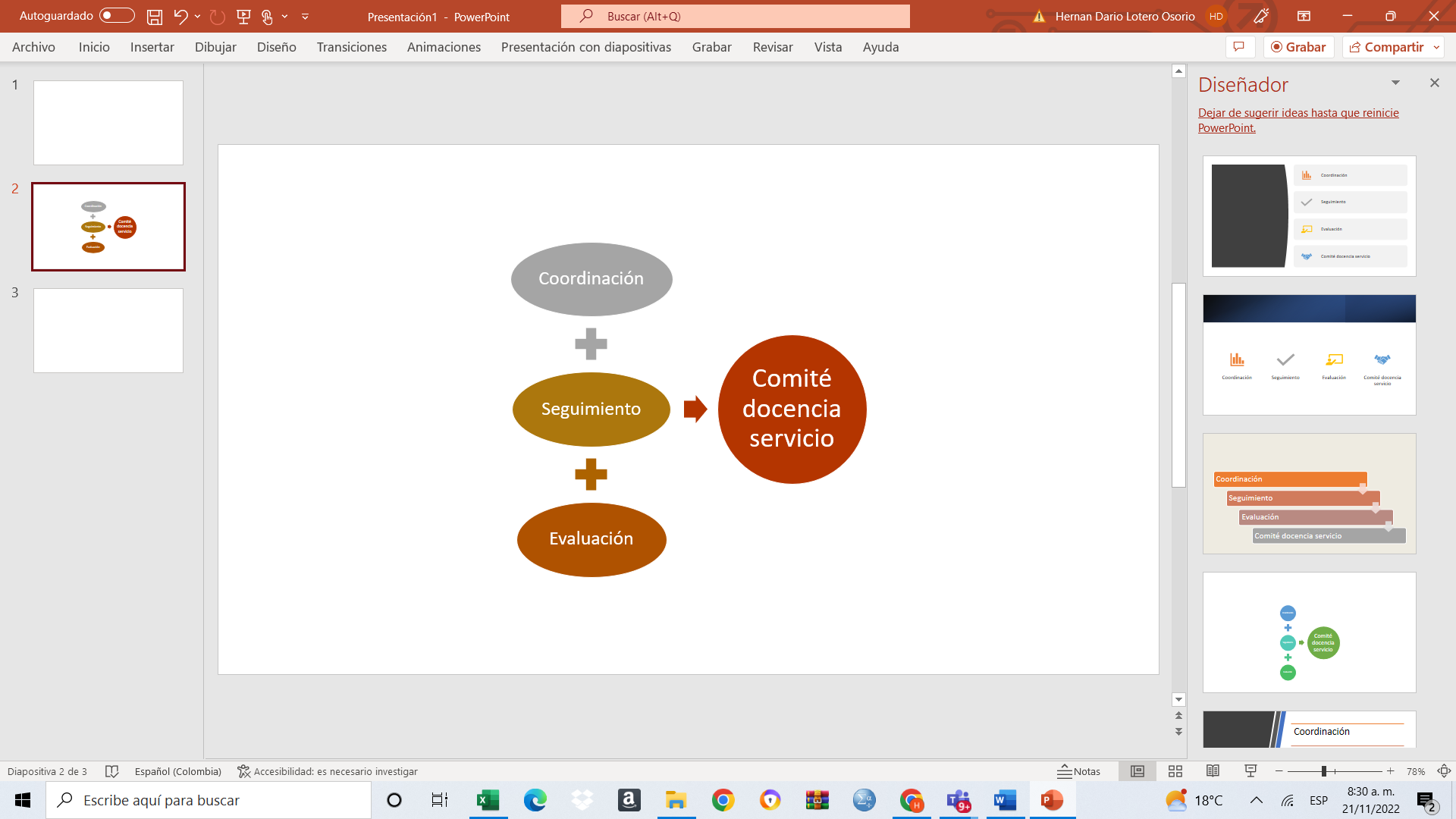Expand touch/mouse mode dropdown arrow
Viewport: 1456px width, 819px height.
tap(285, 16)
